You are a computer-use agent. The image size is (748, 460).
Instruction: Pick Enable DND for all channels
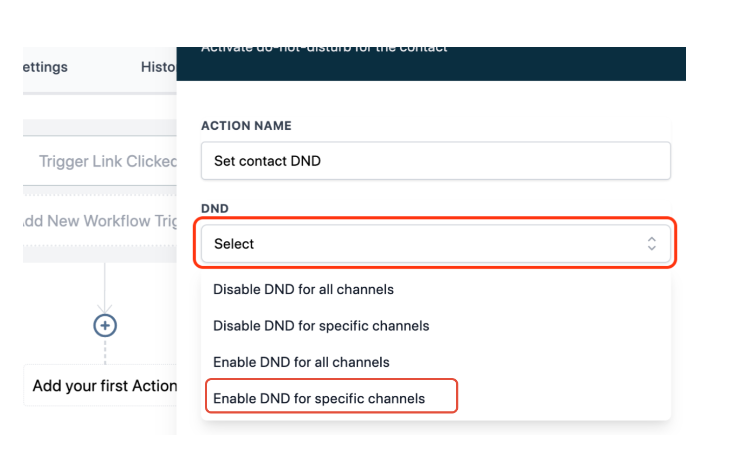301,362
